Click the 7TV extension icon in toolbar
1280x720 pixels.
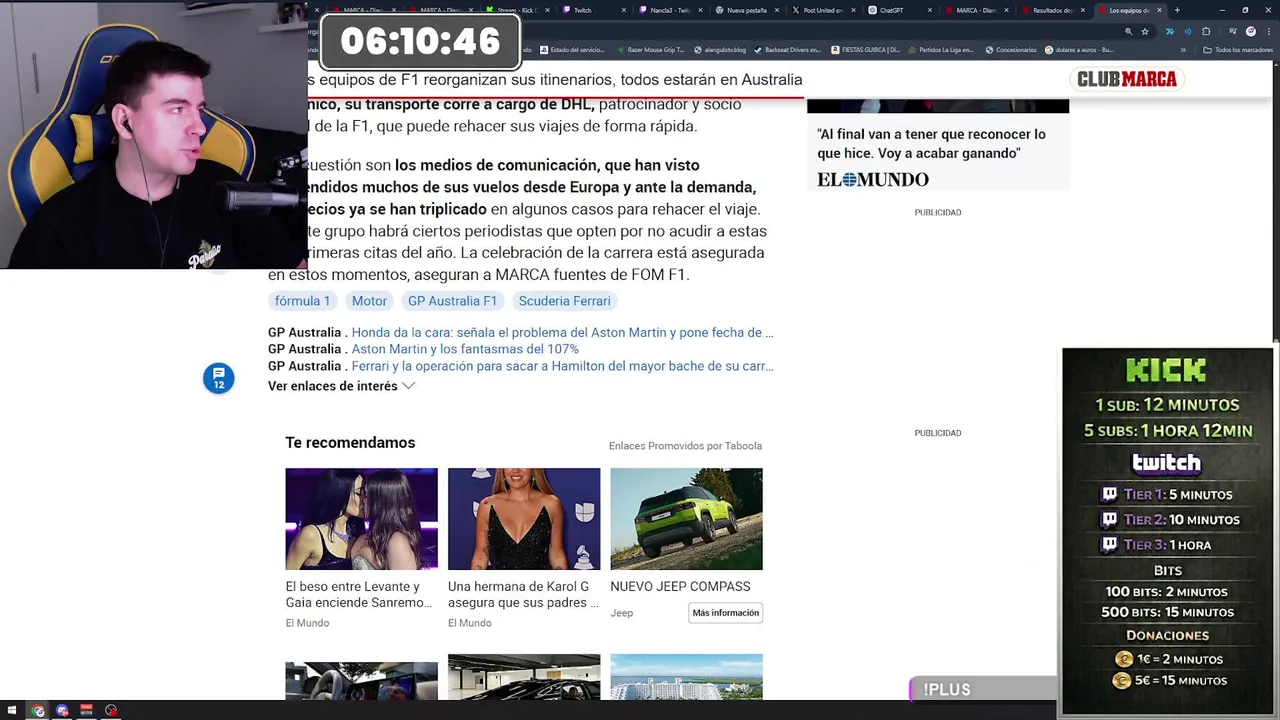coord(1169,31)
